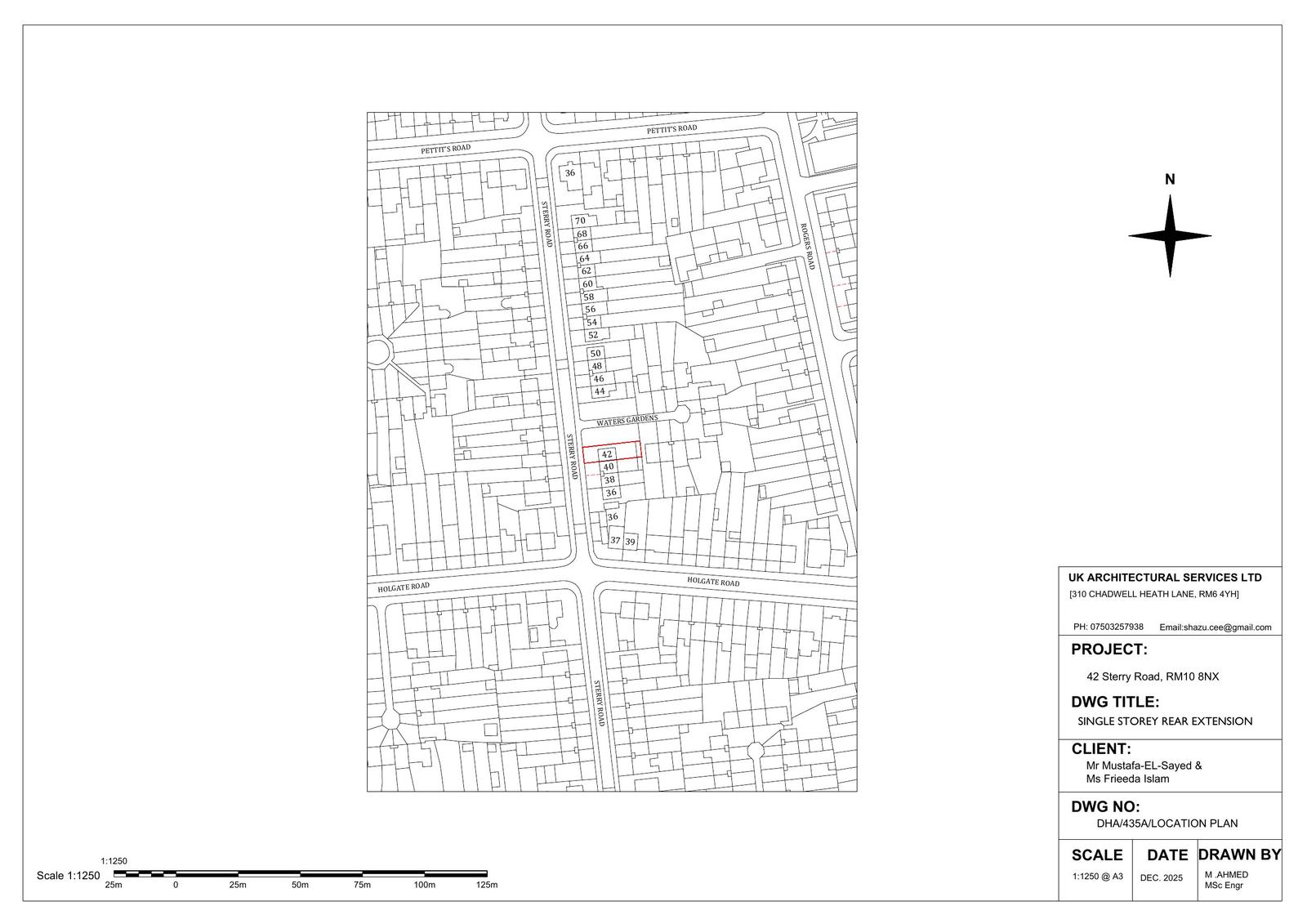The image size is (1307, 924).
Task: Click the "Scale 1:1250" text beside scale bar
Action: pos(68,876)
